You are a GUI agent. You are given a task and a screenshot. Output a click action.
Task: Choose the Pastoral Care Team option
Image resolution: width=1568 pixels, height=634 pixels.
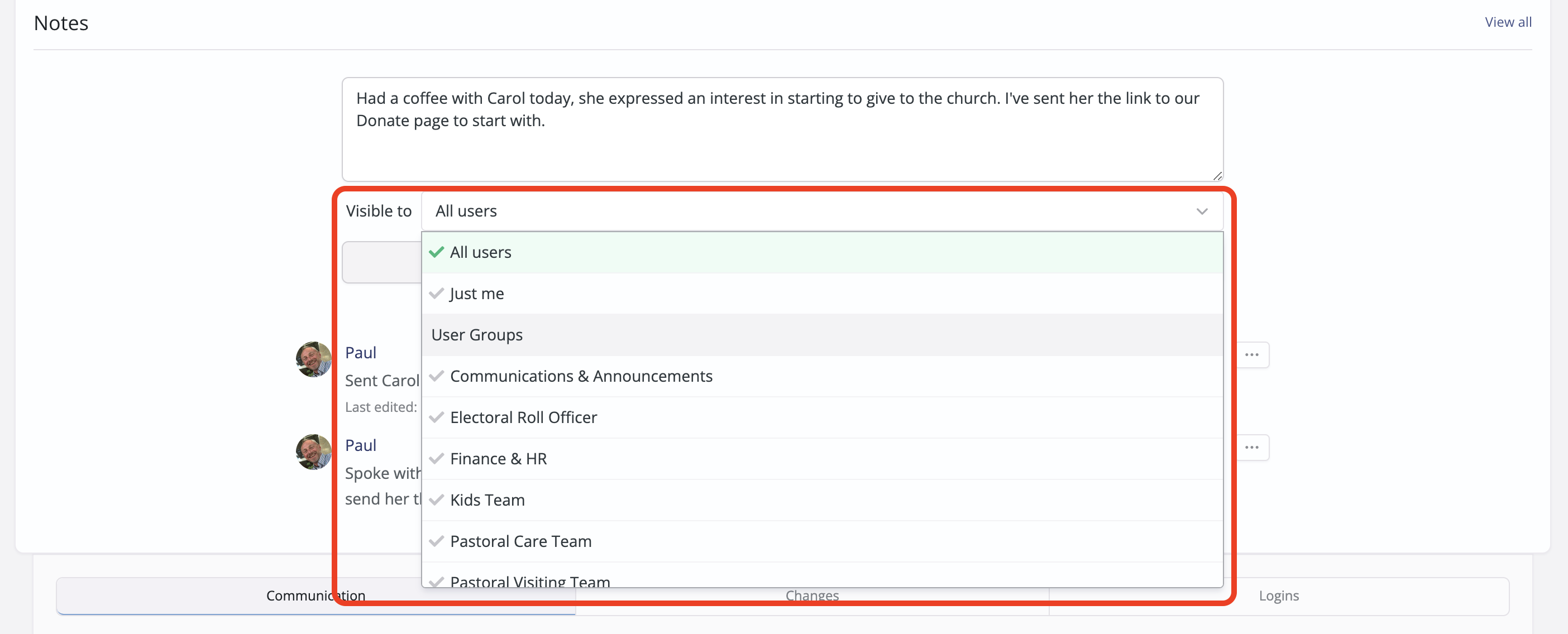coord(520,541)
